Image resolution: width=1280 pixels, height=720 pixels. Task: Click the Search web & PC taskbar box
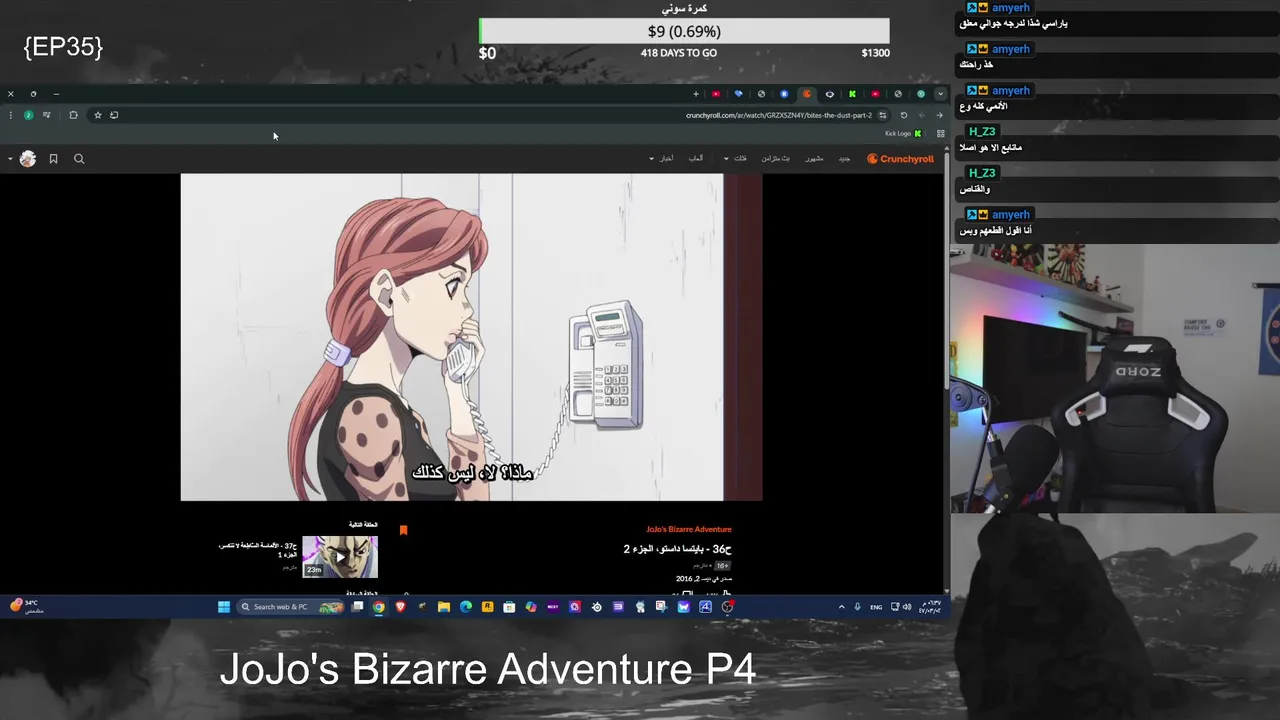pyautogui.click(x=291, y=606)
